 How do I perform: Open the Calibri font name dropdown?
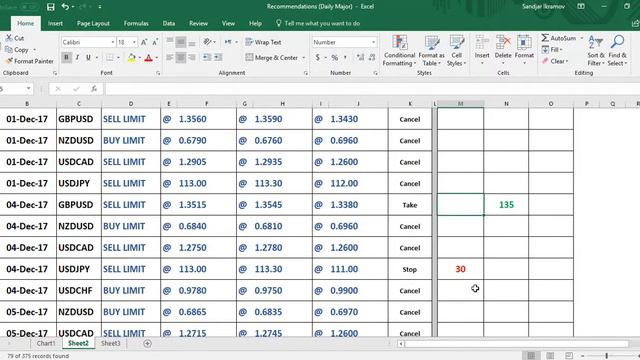pyautogui.click(x=113, y=42)
